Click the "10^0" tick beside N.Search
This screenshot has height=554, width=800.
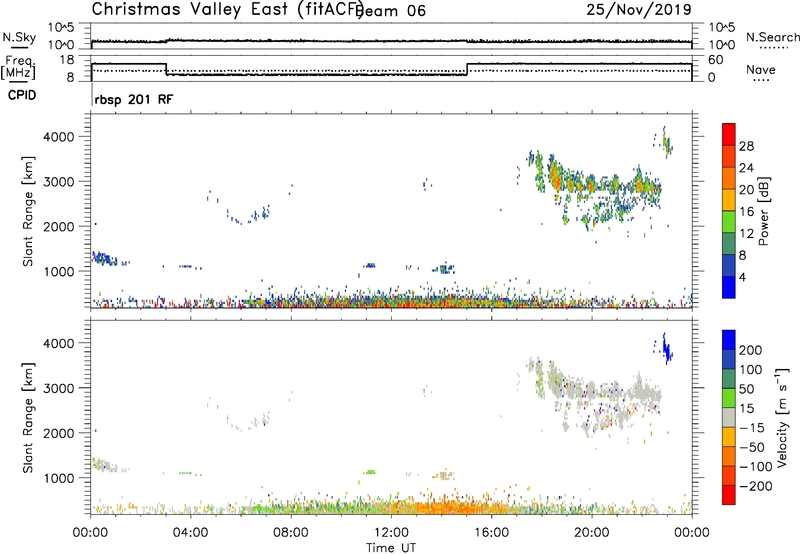pos(722,45)
